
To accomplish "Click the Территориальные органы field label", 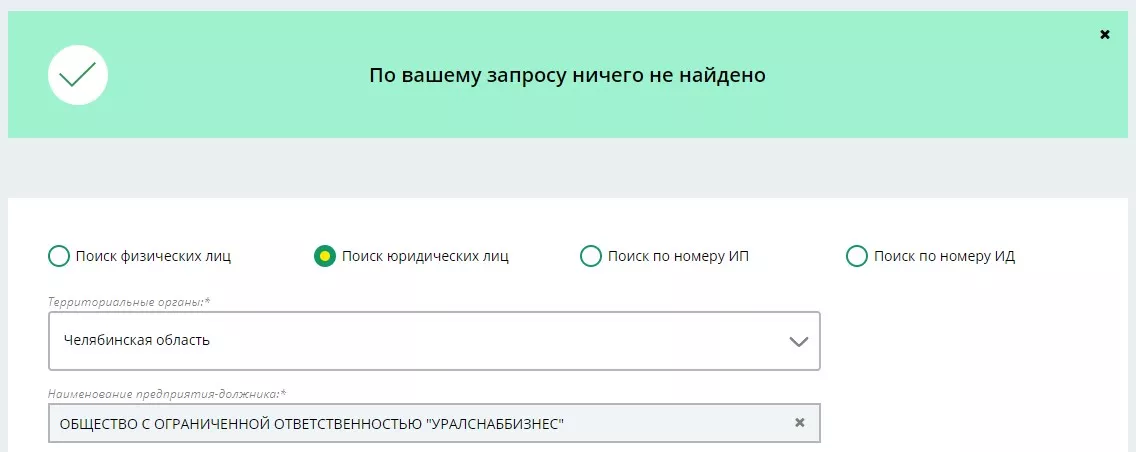I will click(x=129, y=301).
